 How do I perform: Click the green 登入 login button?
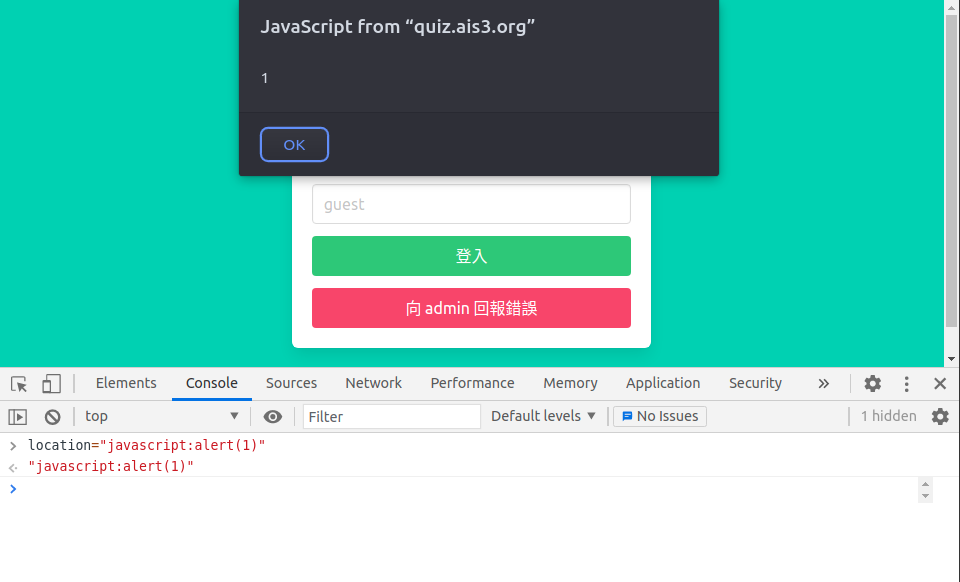(471, 256)
